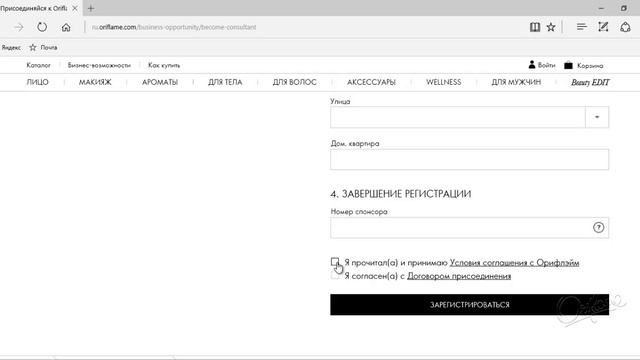The height and width of the screenshot is (360, 640).
Task: Open the Яндекс bookmark
Action: (x=11, y=47)
